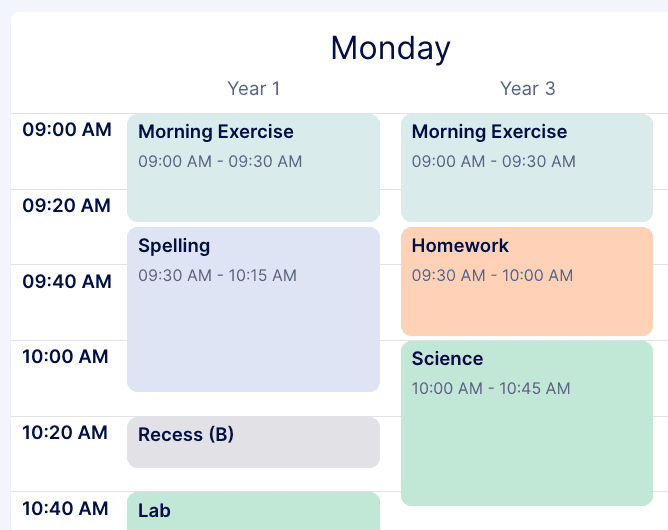Select the Year 1 column header
The height and width of the screenshot is (530, 668).
(253, 89)
